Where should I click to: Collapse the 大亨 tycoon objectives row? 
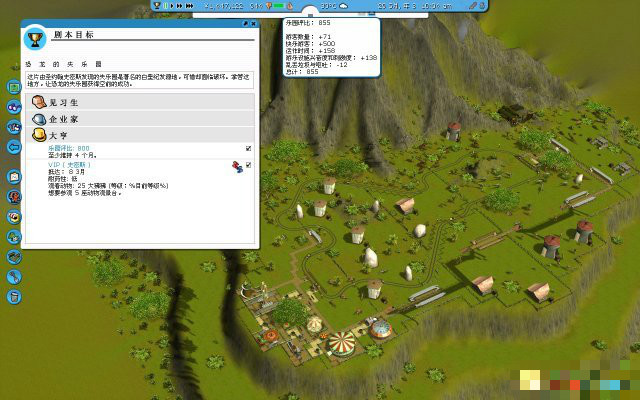(x=140, y=135)
